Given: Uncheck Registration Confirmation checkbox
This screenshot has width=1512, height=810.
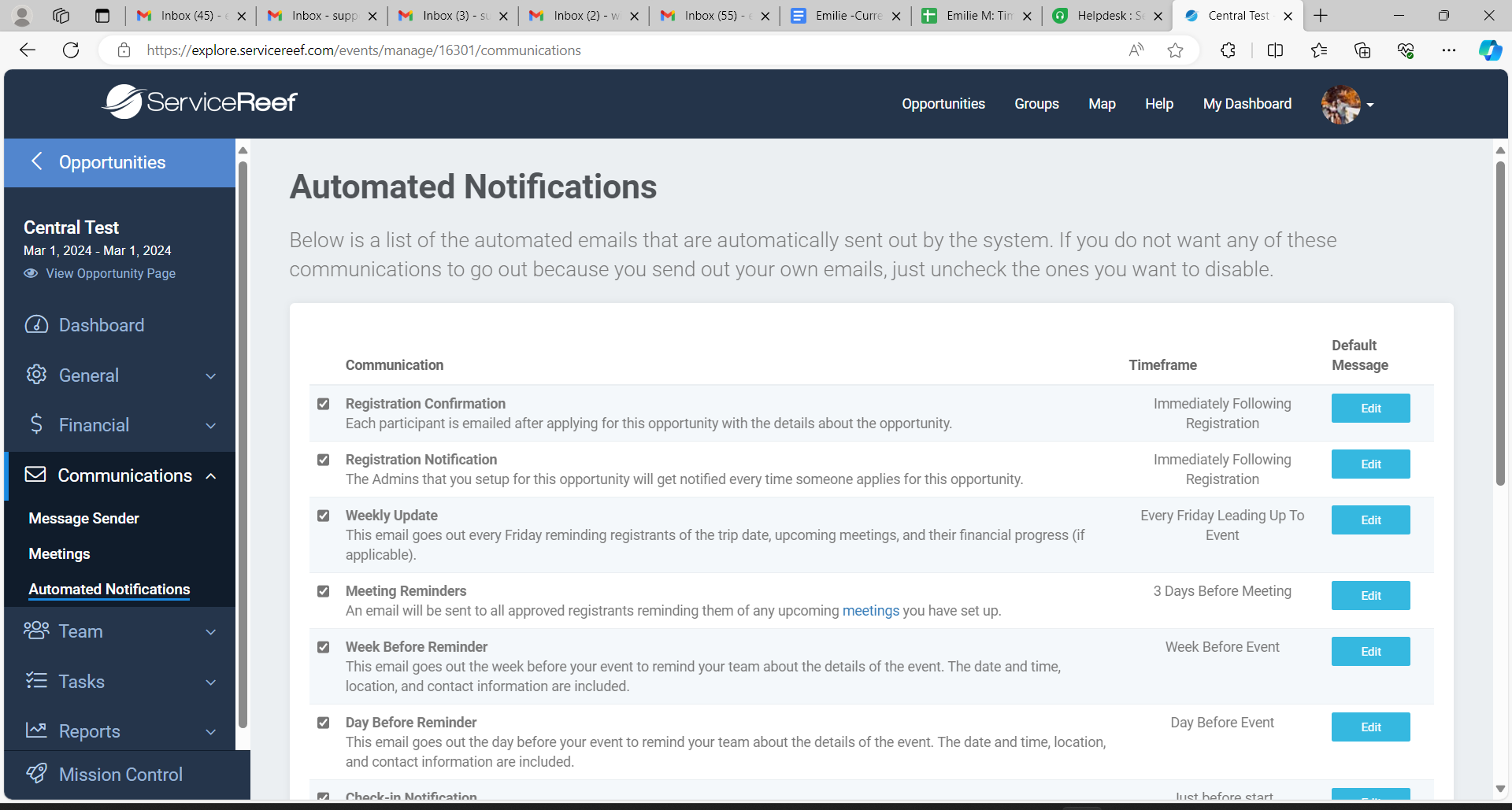Looking at the screenshot, I should coord(323,404).
